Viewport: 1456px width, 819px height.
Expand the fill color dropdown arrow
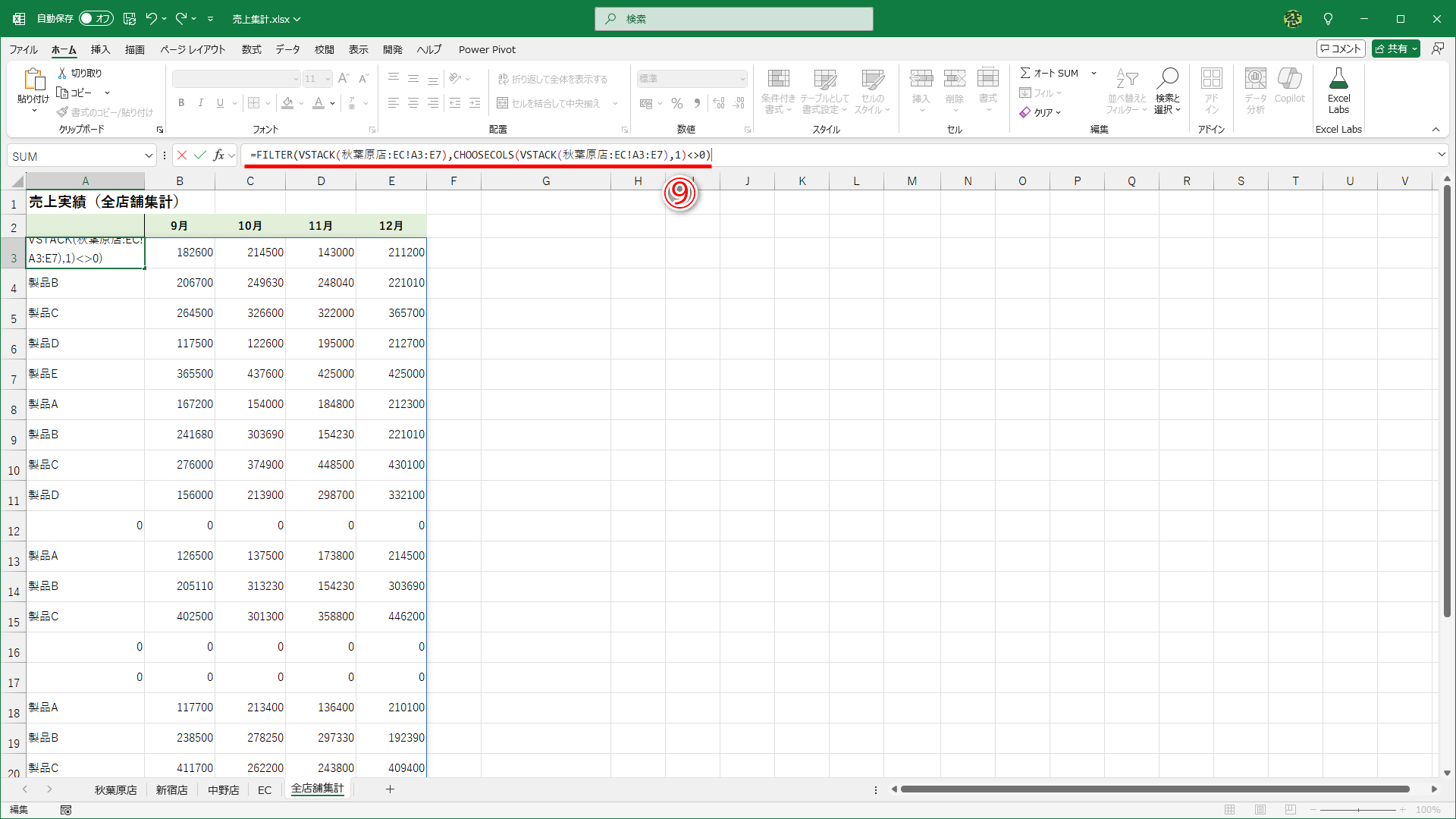[300, 103]
